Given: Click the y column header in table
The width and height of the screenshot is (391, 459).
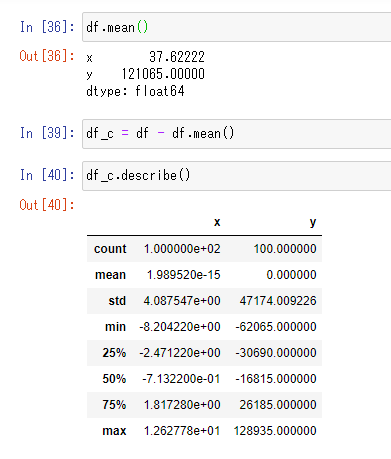Looking at the screenshot, I should (313, 222).
